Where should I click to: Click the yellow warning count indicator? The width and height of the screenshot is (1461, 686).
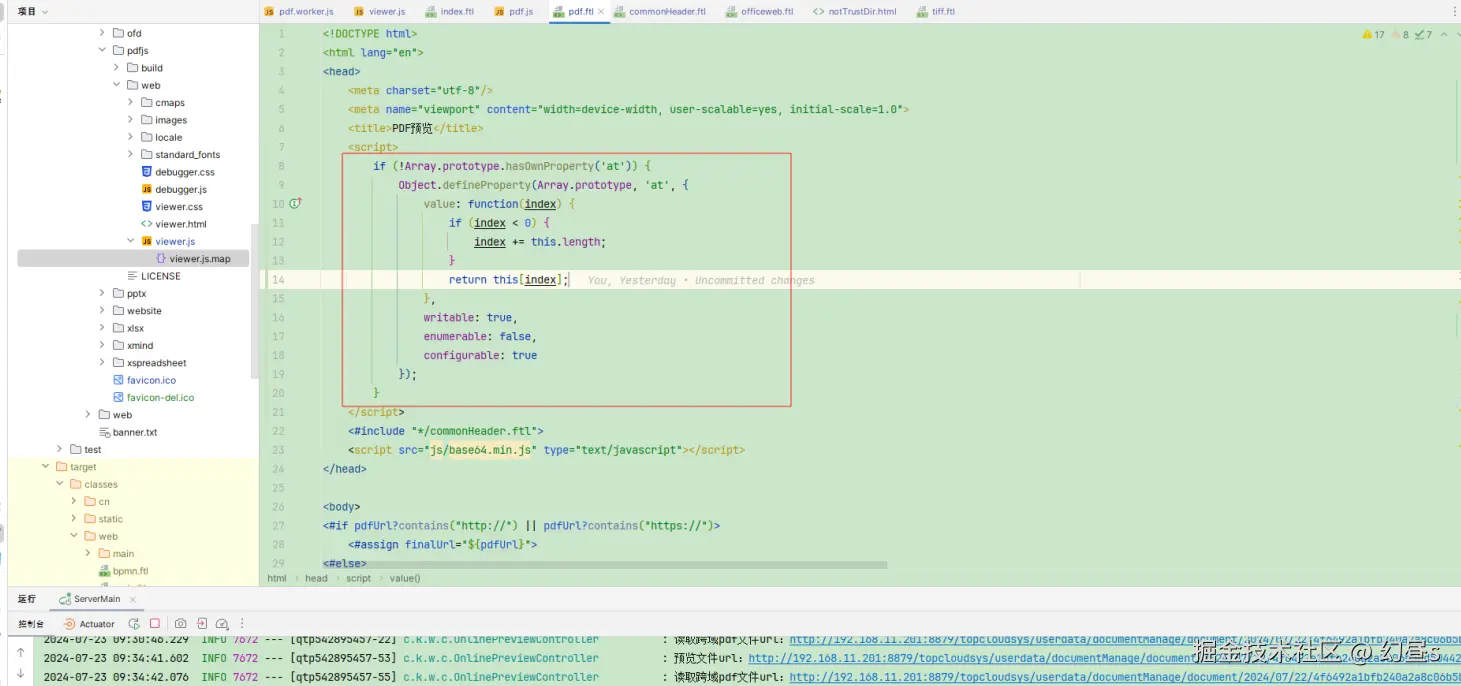click(1373, 35)
